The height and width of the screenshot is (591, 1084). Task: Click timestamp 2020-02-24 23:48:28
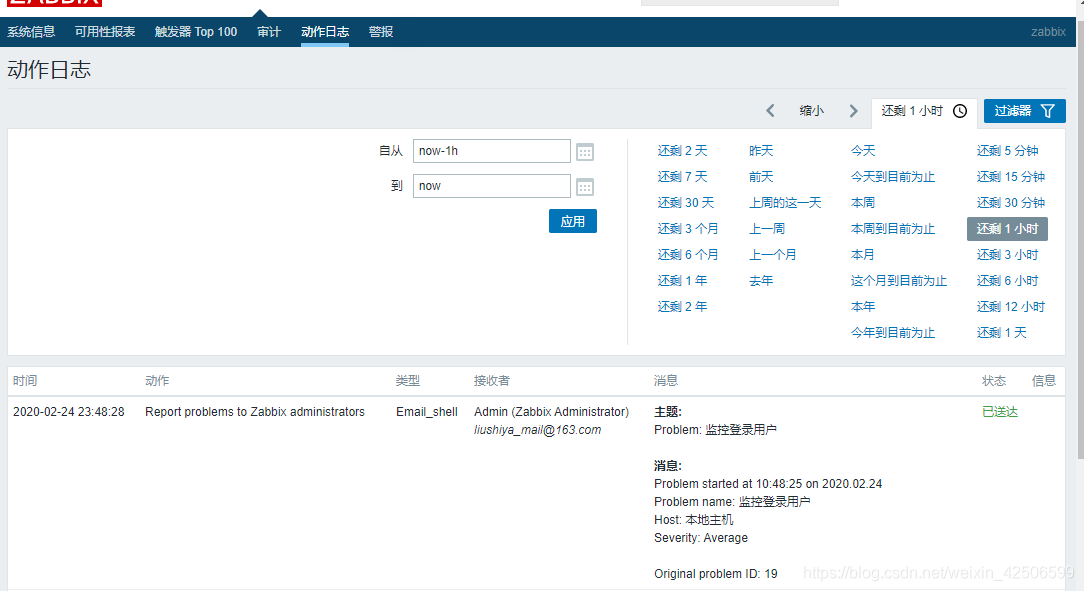click(68, 412)
